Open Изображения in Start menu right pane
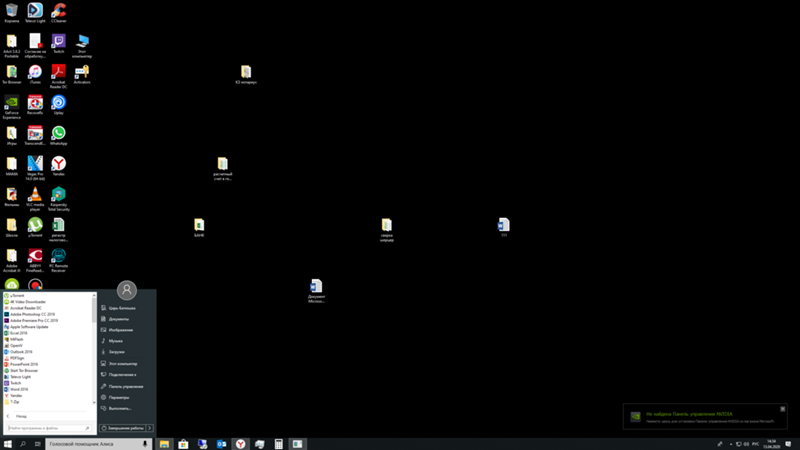 click(x=120, y=330)
